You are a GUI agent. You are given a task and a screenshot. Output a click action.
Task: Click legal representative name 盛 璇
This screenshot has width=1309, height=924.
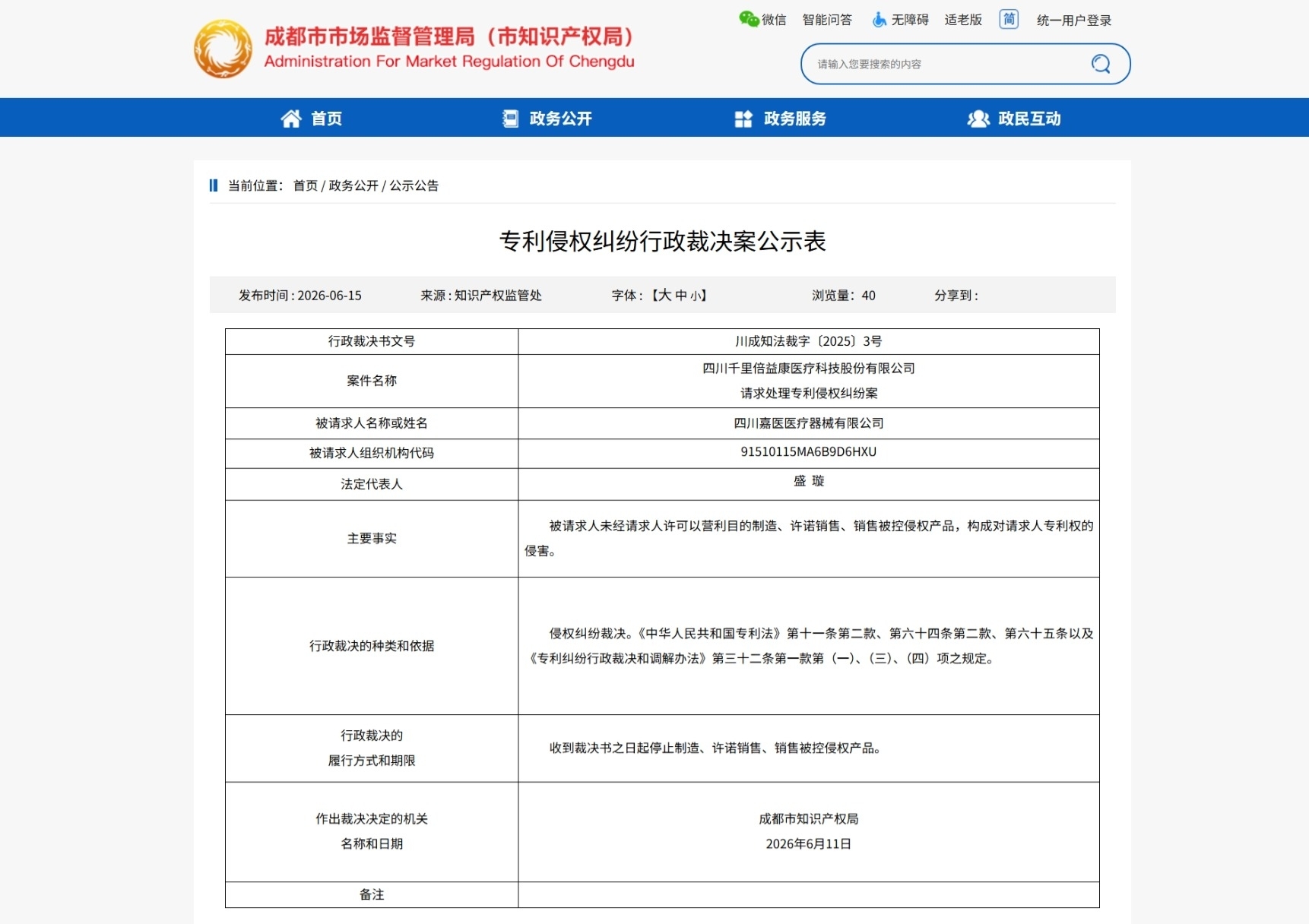pyautogui.click(x=809, y=481)
